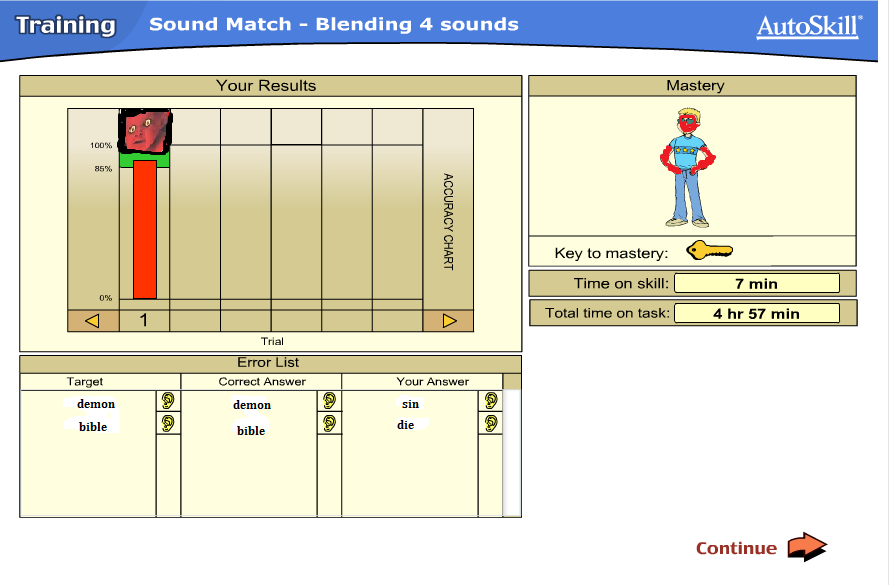Click the Mastery panel title
This screenshot has width=890, height=585.
click(x=695, y=86)
